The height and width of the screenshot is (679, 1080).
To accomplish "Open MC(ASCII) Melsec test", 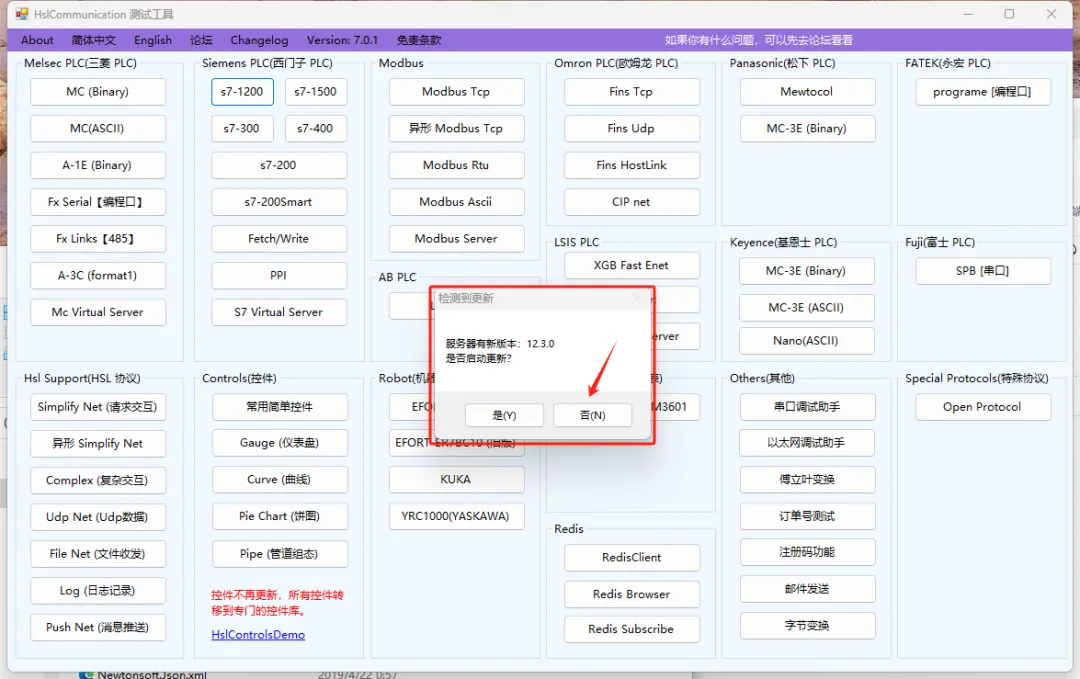I will click(x=98, y=128).
